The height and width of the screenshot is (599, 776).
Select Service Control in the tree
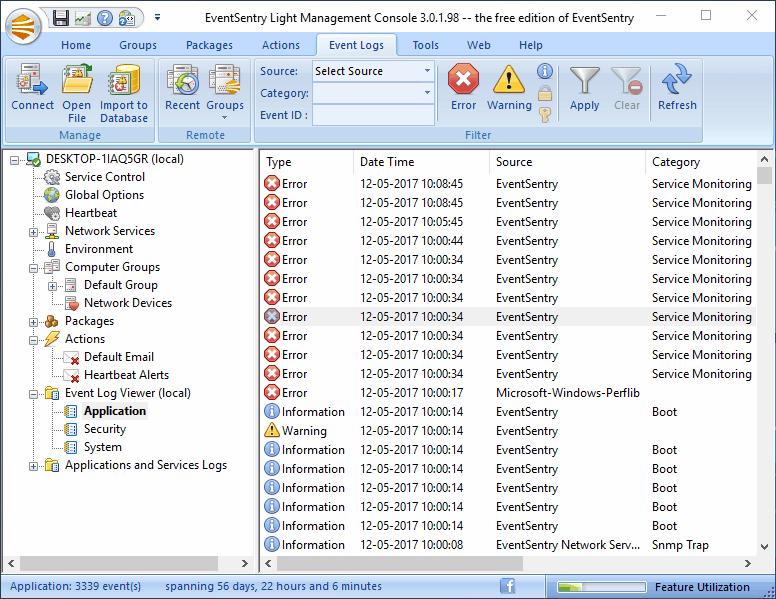click(x=104, y=177)
